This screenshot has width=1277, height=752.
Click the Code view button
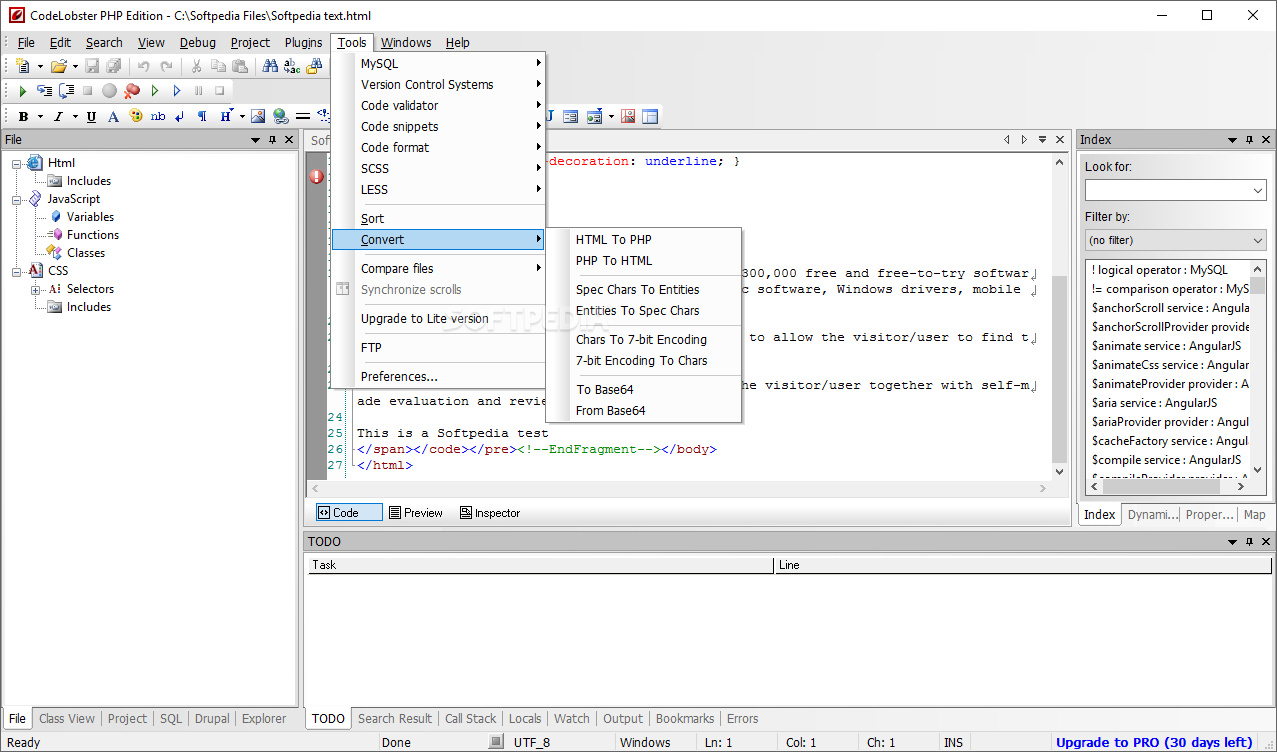click(x=349, y=513)
